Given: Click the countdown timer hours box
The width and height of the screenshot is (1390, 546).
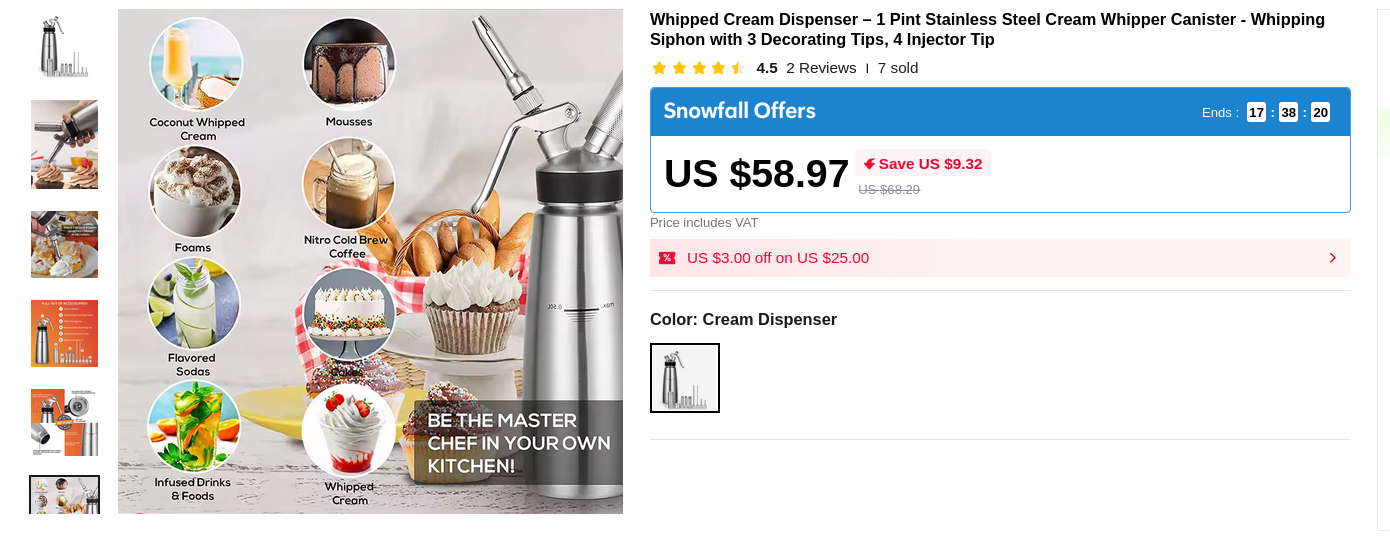Looking at the screenshot, I should 1256,112.
